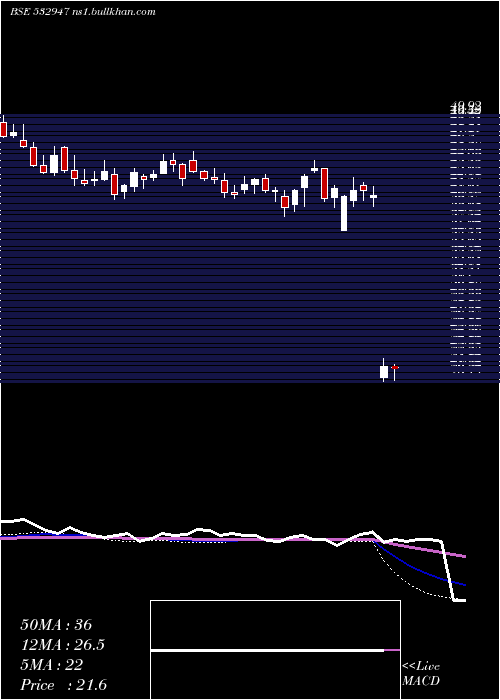Click the top price axis label 40.93
Viewport: 500px width, 700px height.
click(x=466, y=104)
